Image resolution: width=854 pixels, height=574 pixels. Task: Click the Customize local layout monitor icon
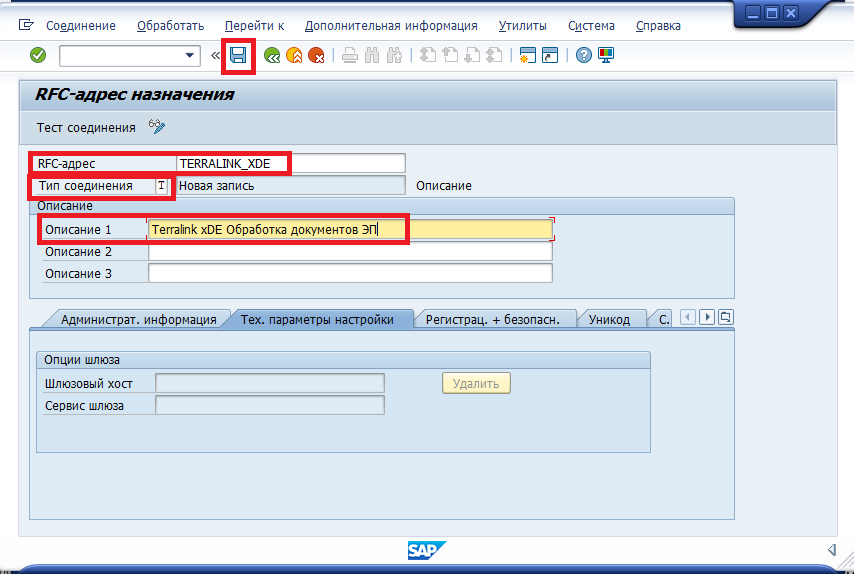(606, 56)
